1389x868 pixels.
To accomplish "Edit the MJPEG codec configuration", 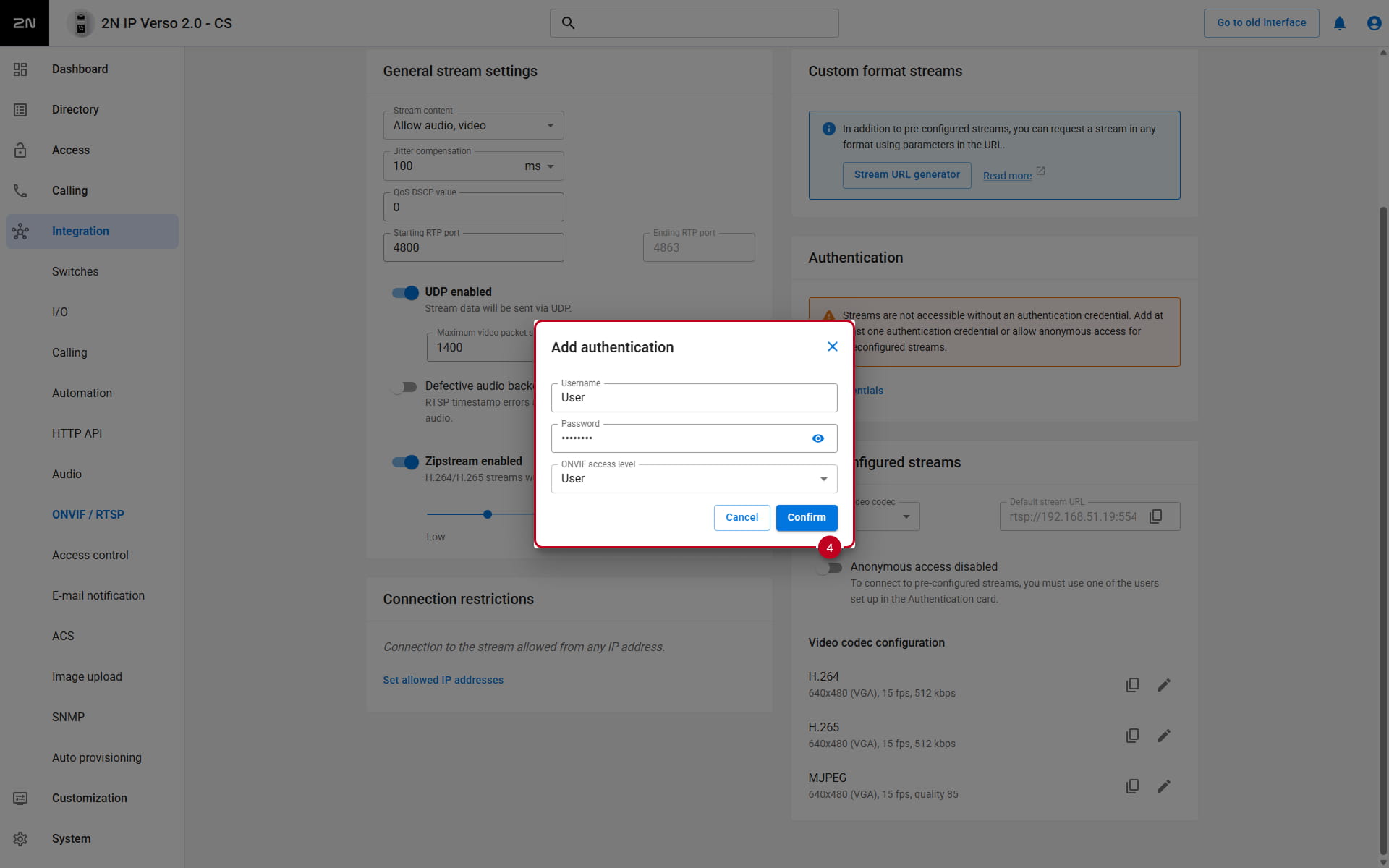I will (1164, 786).
